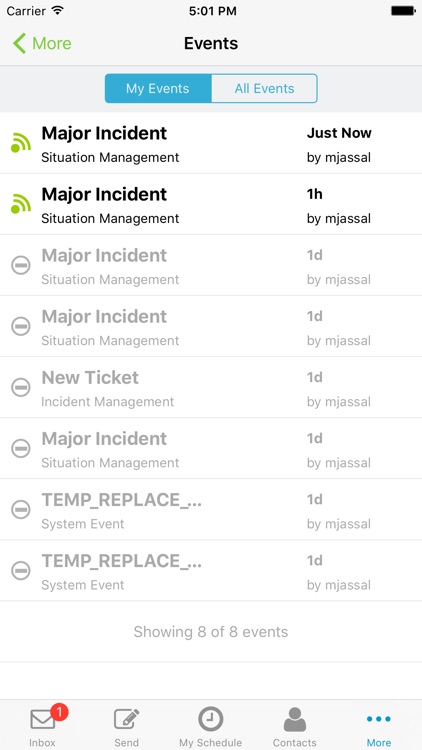Tap the Send compose icon
The image size is (422, 750).
(x=126, y=719)
